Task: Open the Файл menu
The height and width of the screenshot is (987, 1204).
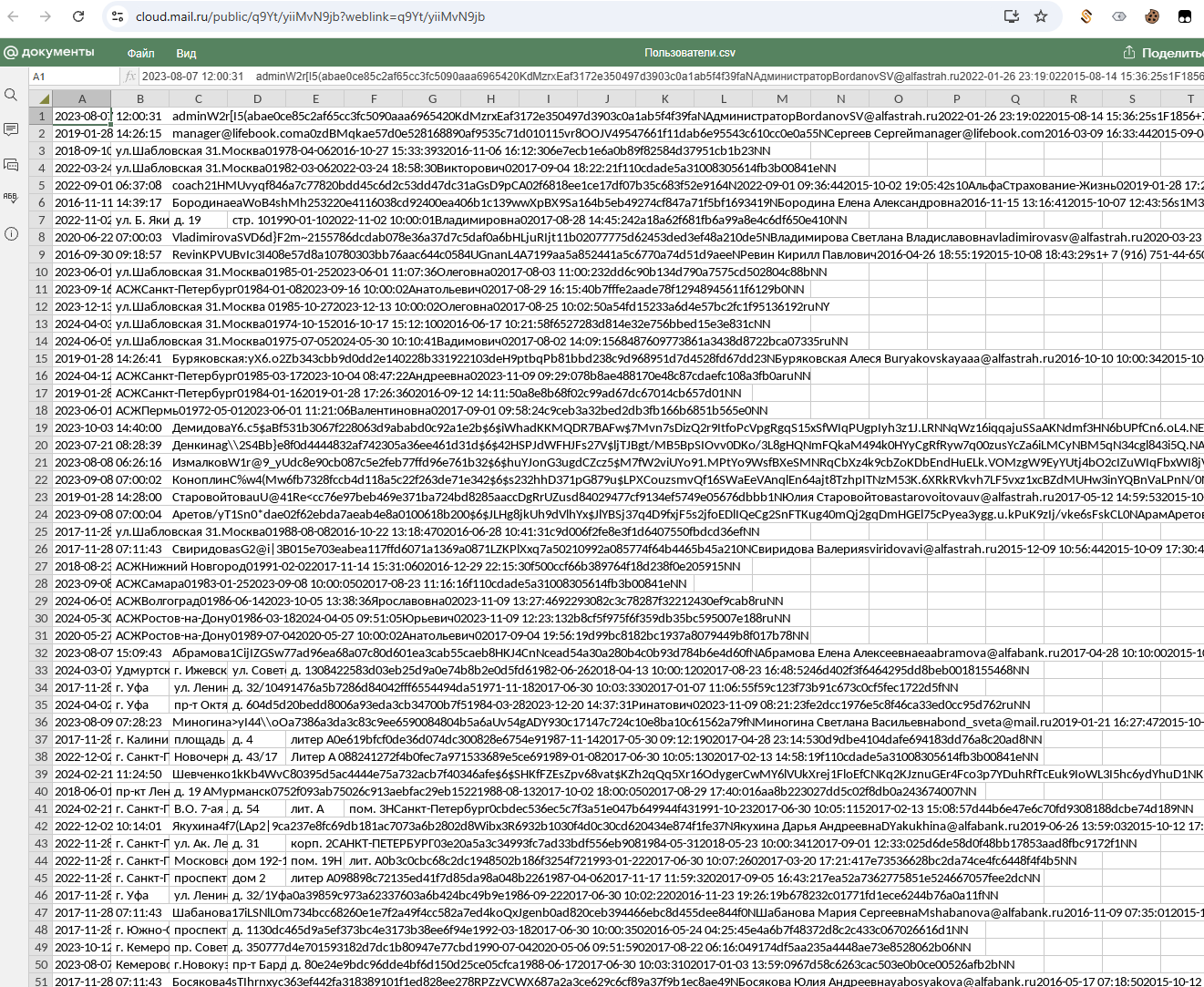Action: [x=140, y=53]
